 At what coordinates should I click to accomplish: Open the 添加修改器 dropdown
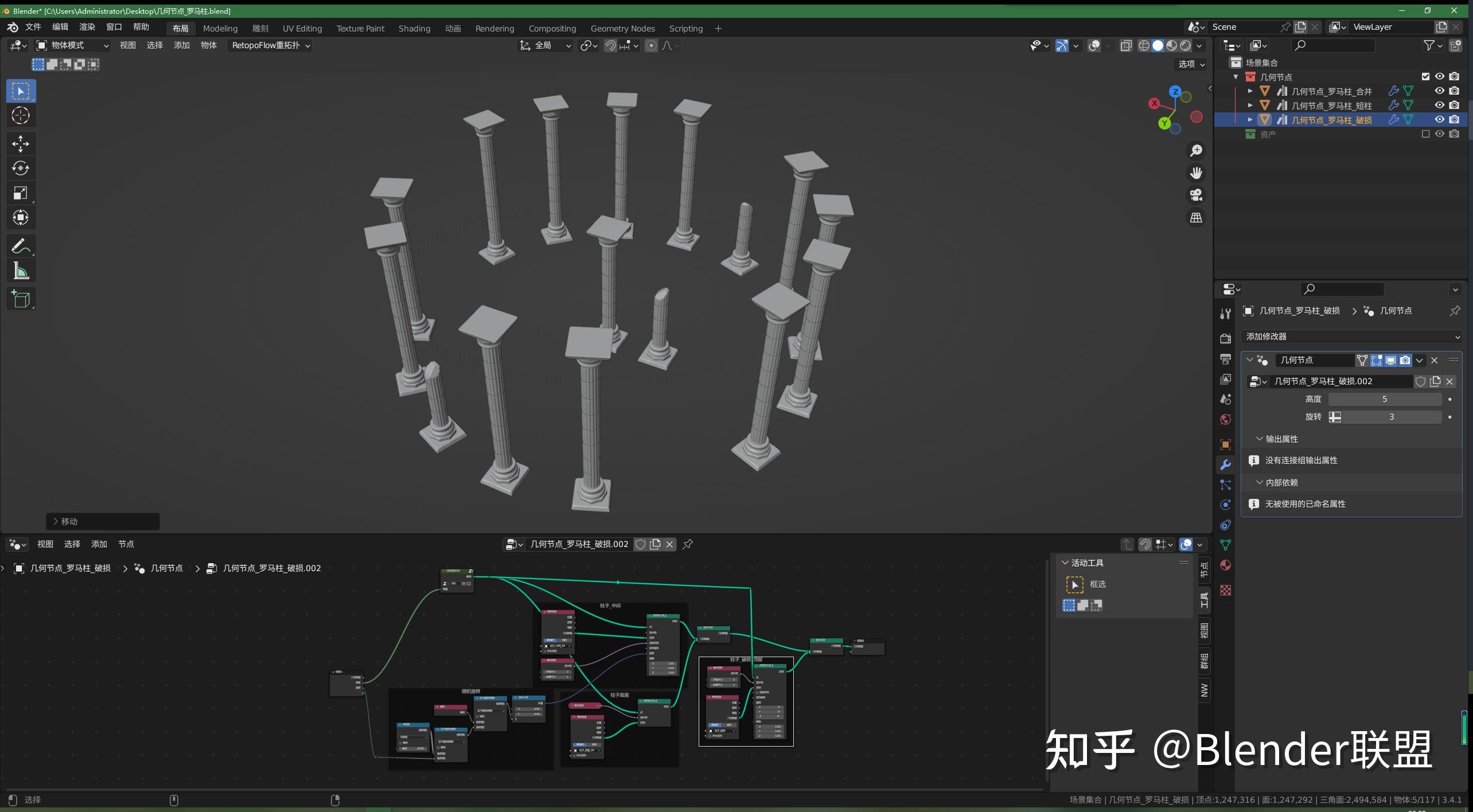click(1351, 337)
